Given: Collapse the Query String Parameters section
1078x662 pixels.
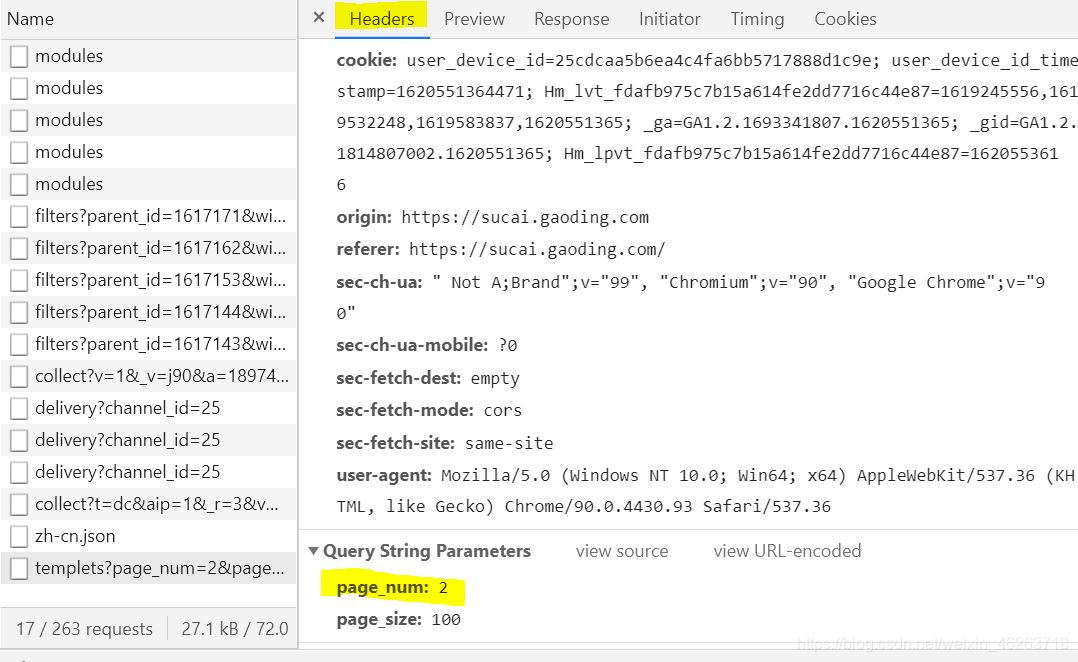Looking at the screenshot, I should 314,551.
